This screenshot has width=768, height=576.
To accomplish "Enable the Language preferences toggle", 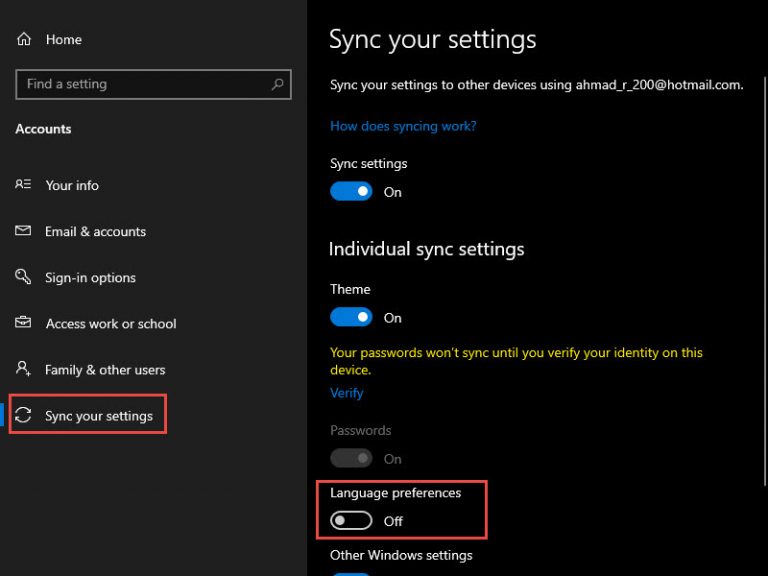I will 351,521.
